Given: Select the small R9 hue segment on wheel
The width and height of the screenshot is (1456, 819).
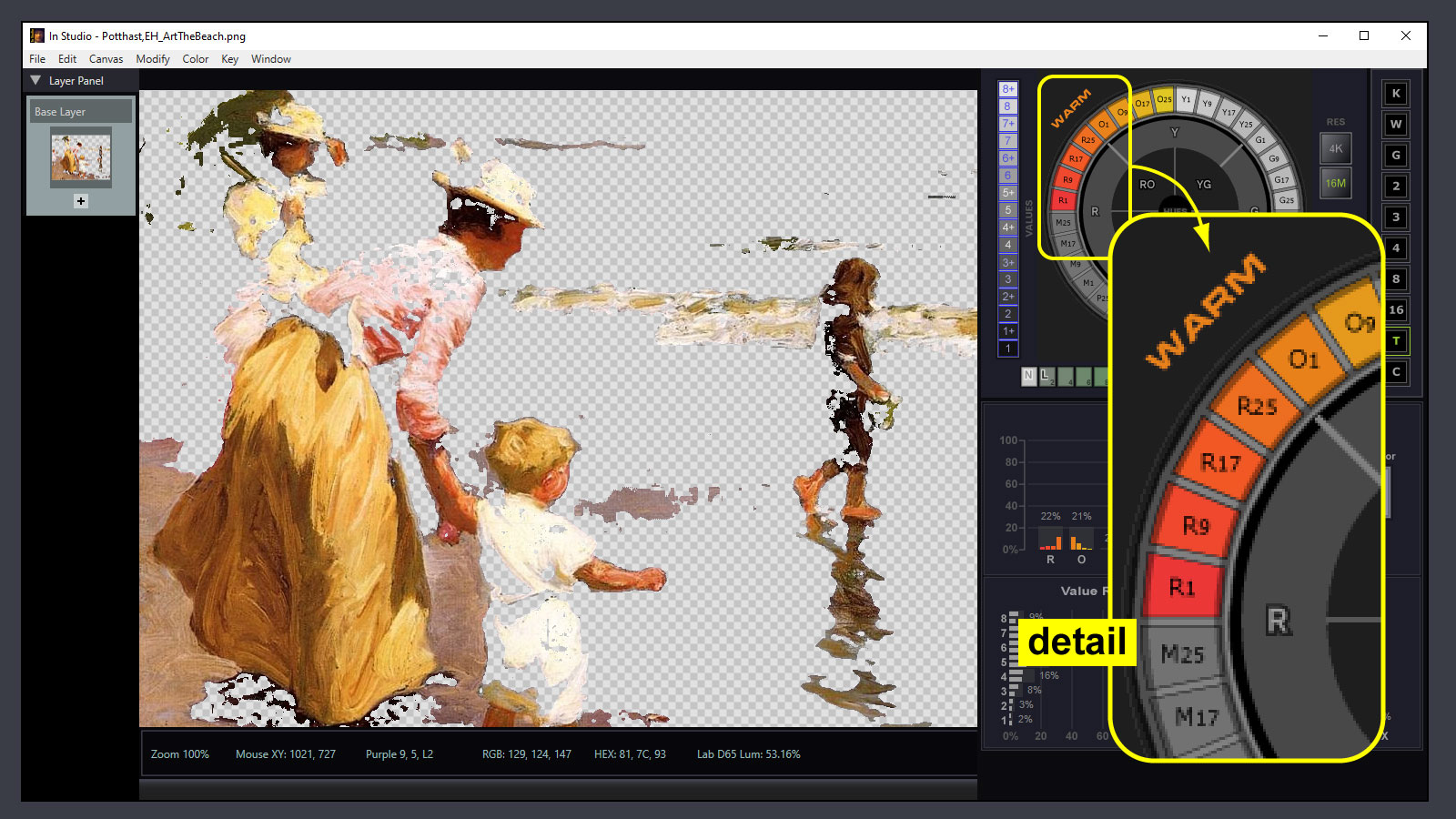Looking at the screenshot, I should (x=1067, y=179).
